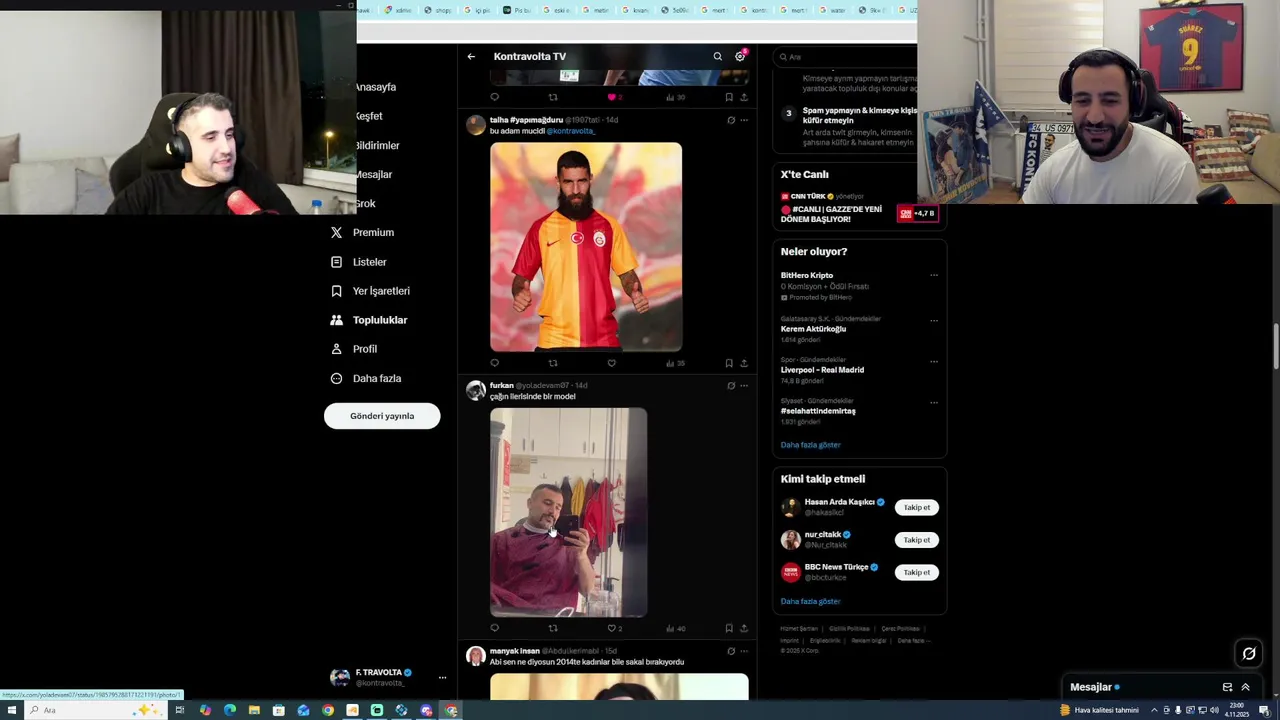1280x720 pixels.
Task: Open the Windows Start menu
Action: point(12,710)
